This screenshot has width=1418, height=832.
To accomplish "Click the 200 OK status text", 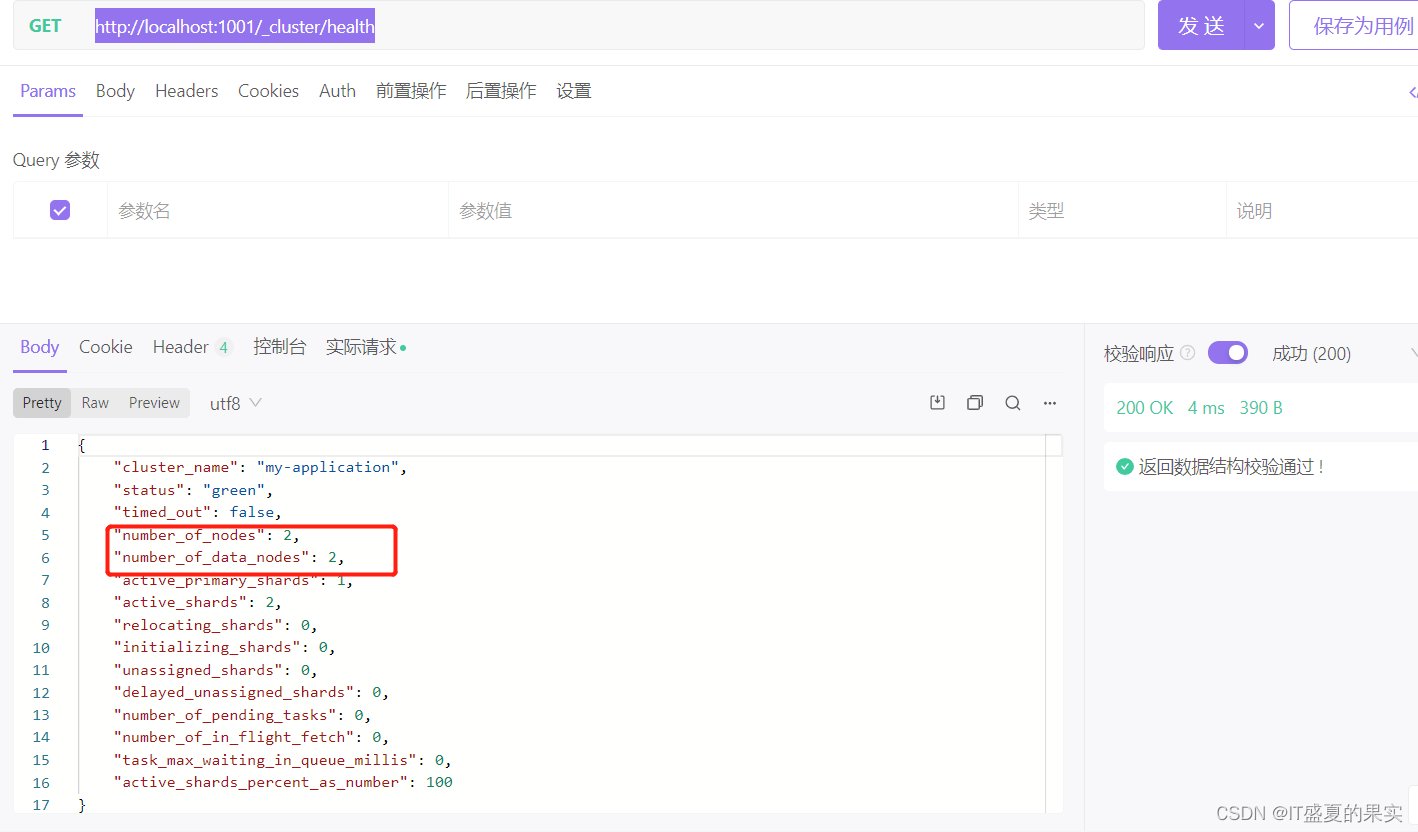I will click(x=1145, y=408).
